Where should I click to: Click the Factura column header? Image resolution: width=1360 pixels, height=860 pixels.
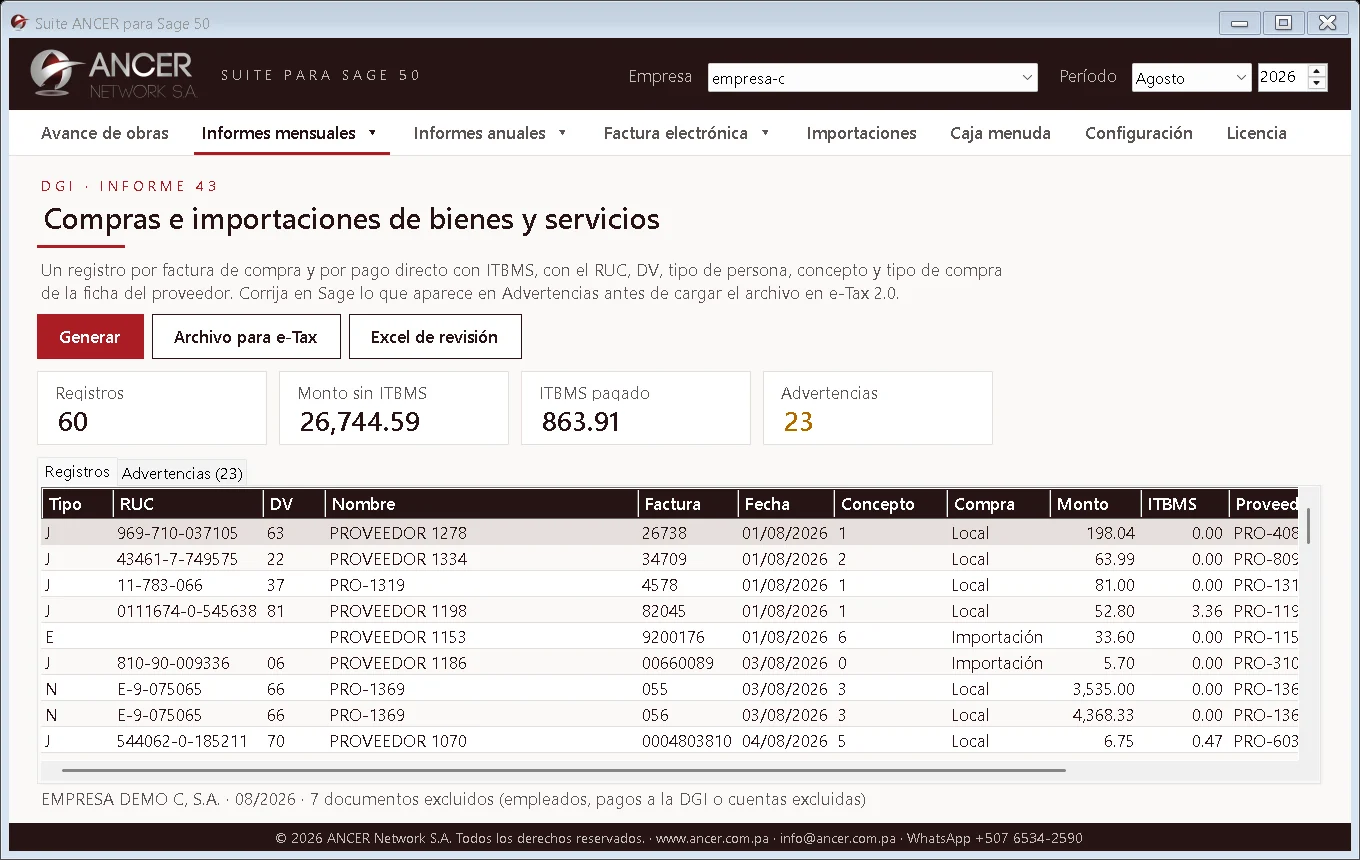687,504
